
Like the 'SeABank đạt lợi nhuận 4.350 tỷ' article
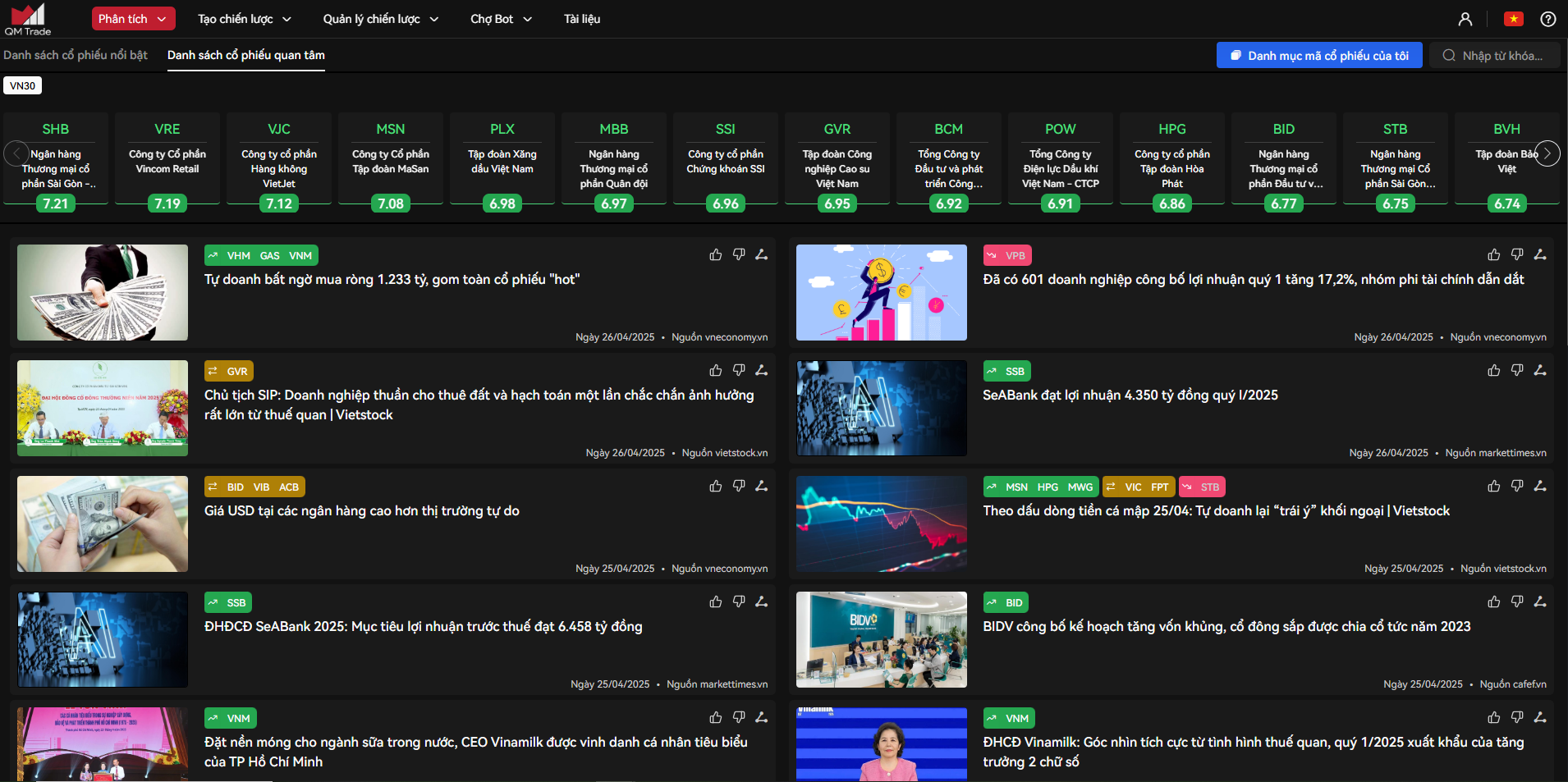pyautogui.click(x=1494, y=371)
